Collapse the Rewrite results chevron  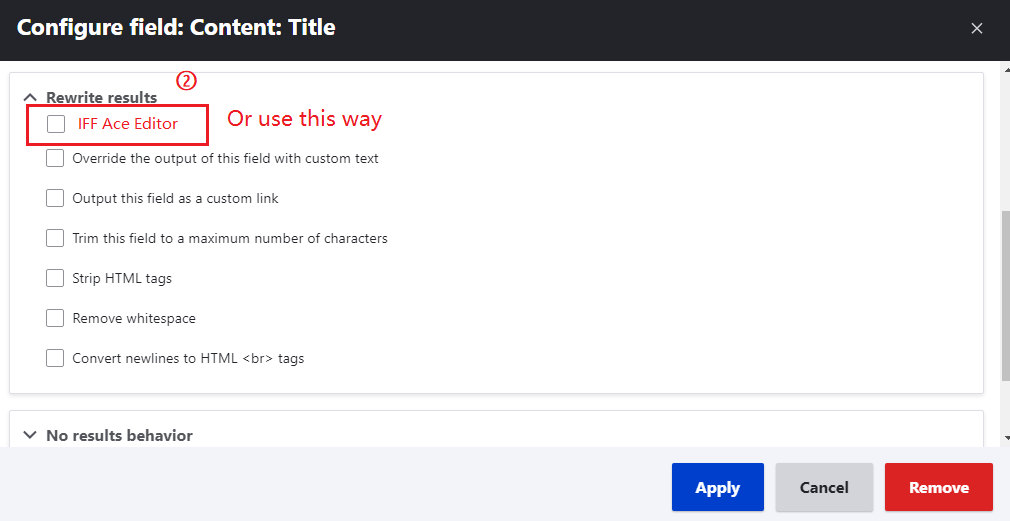click(x=30, y=98)
